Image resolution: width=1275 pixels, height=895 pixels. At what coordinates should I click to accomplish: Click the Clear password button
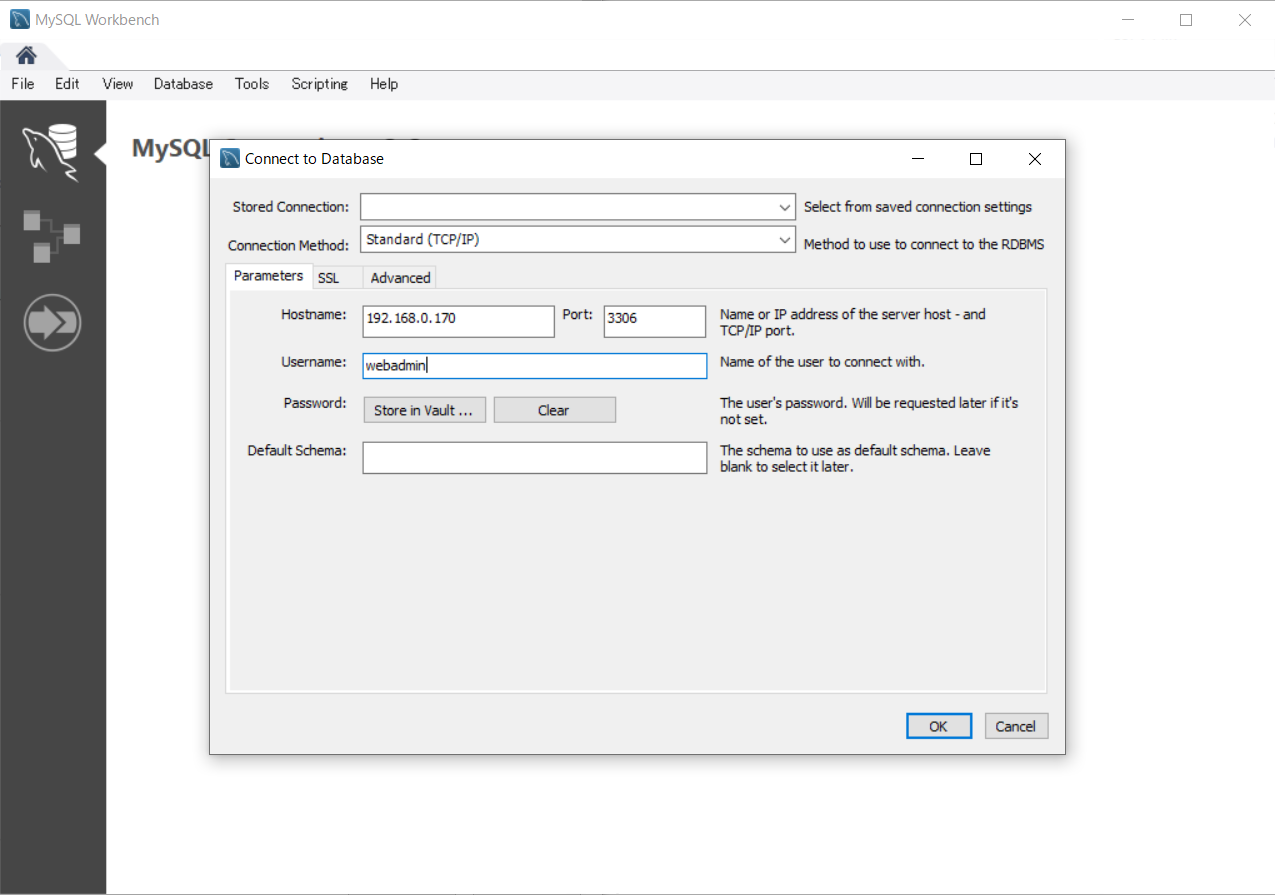[555, 410]
